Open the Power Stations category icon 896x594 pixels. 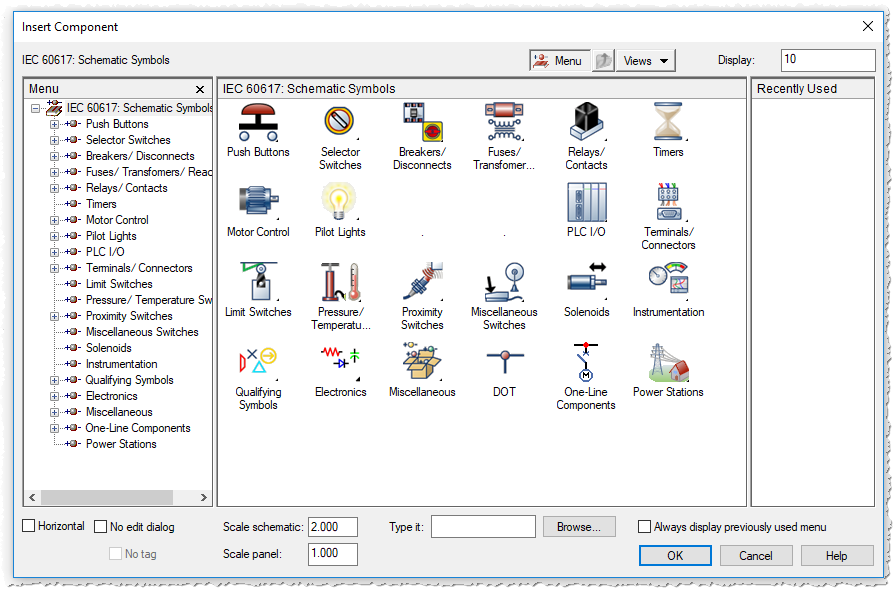(667, 363)
